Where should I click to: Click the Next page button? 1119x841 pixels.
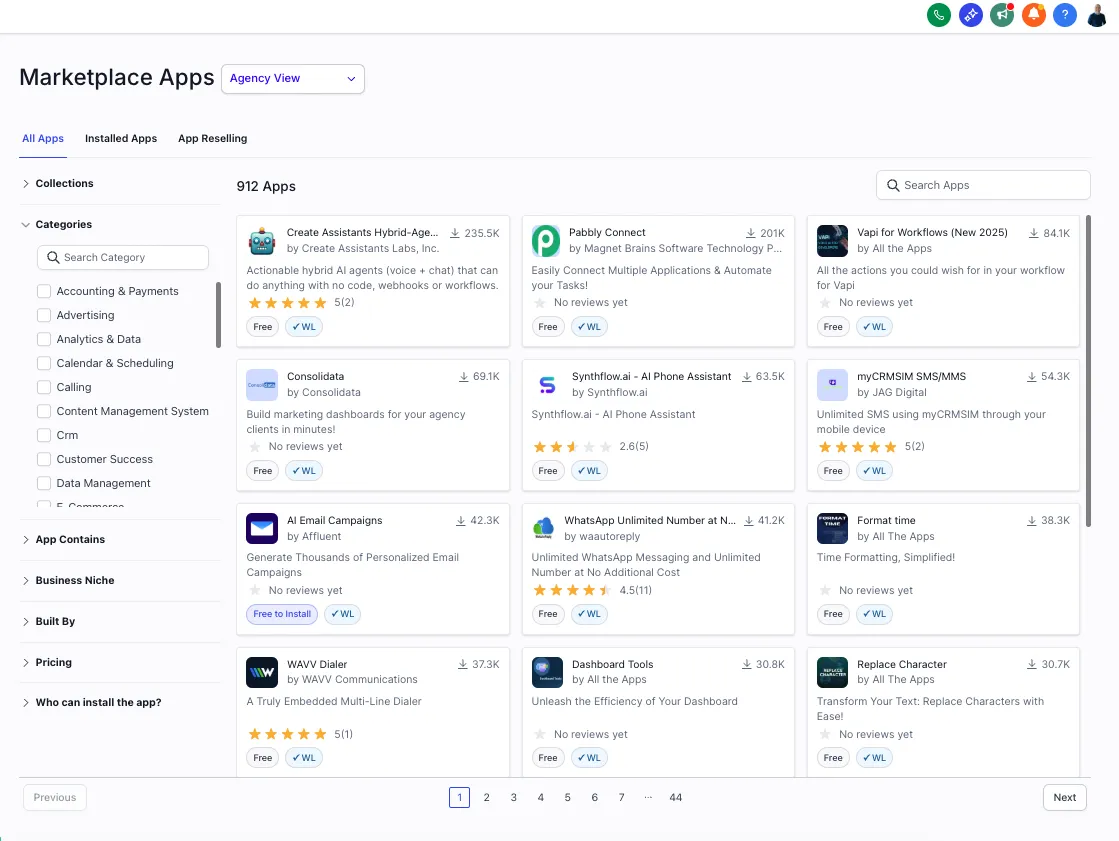pyautogui.click(x=1065, y=797)
